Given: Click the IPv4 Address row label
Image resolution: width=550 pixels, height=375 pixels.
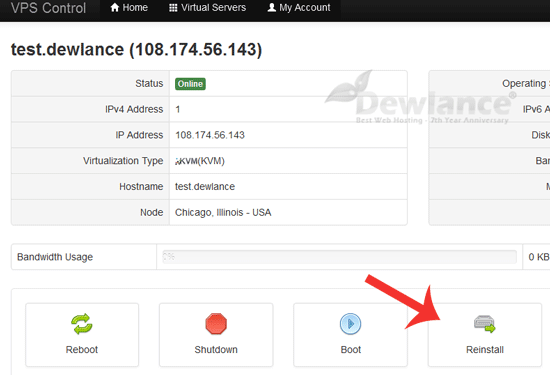Looking at the screenshot, I should (134, 109).
